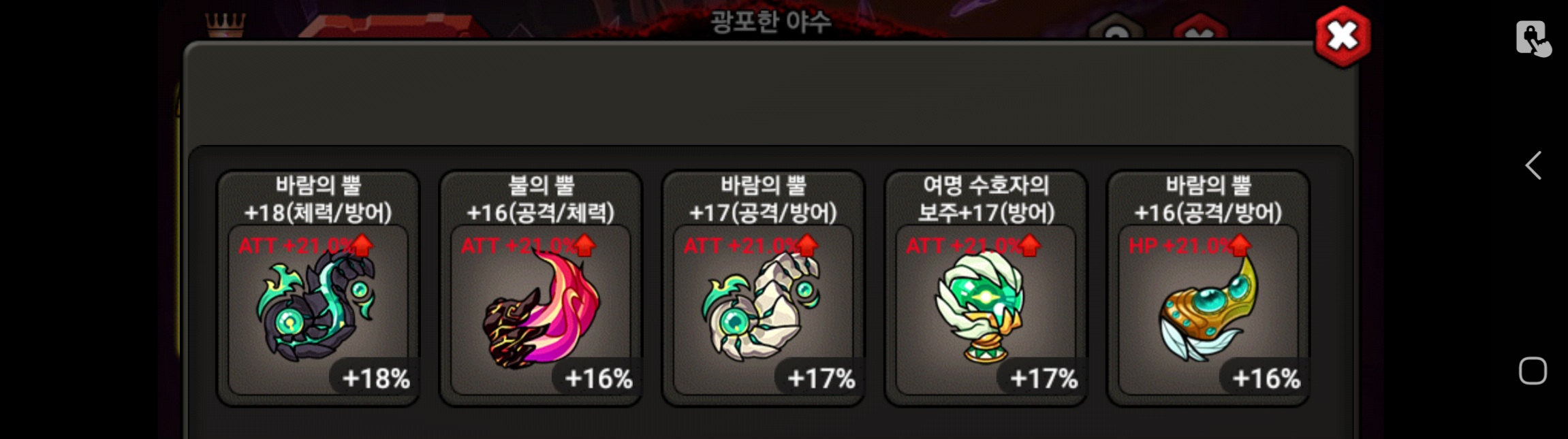Open the 바람의 뿔 +18(체력/방어) title
The height and width of the screenshot is (439, 1568).
click(318, 199)
